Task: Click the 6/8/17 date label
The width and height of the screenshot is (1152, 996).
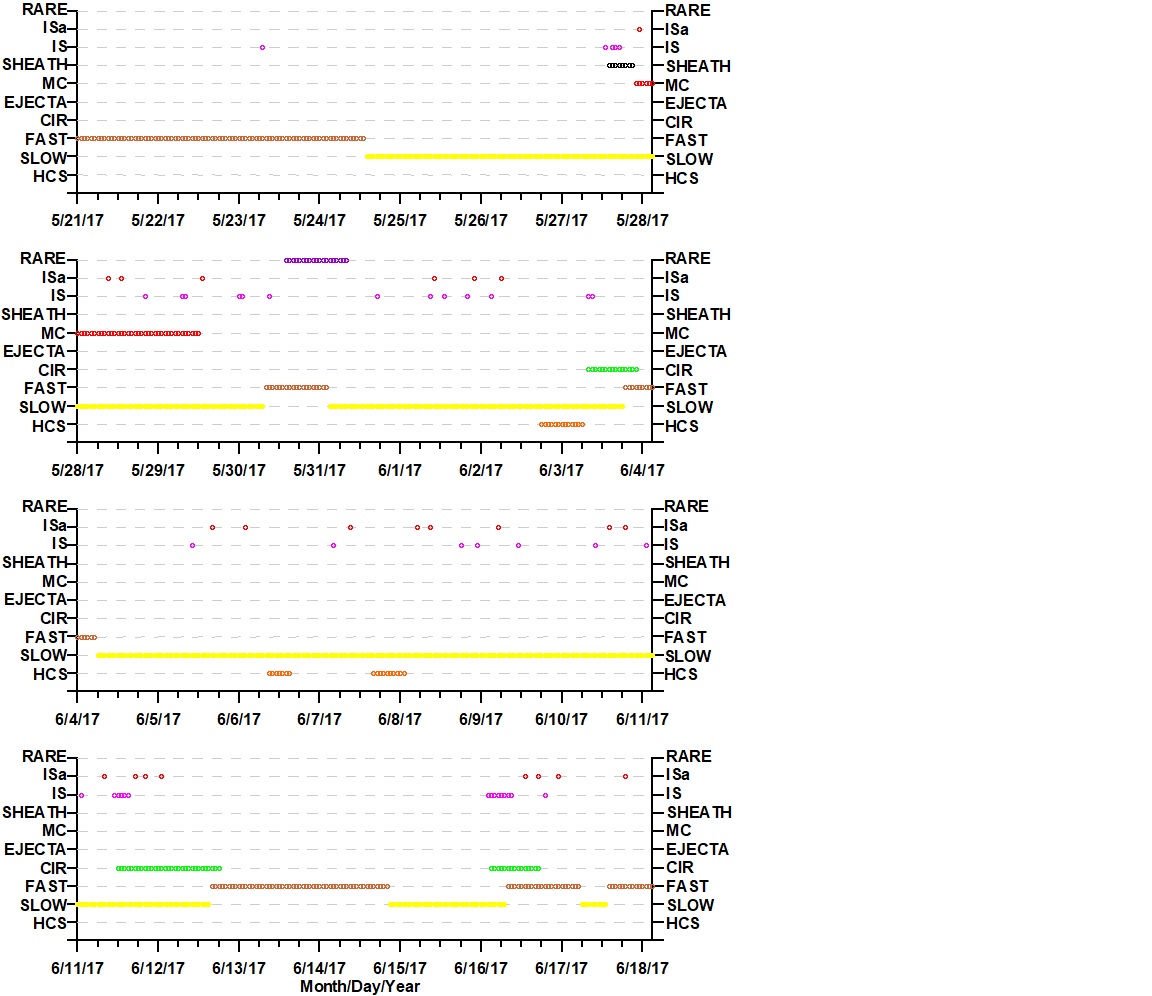Action: 400,719
